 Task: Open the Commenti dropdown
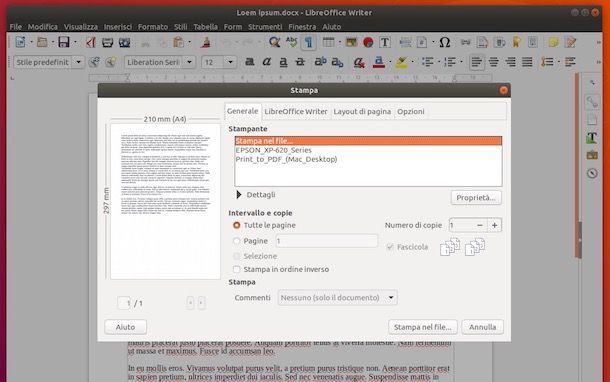coord(338,298)
